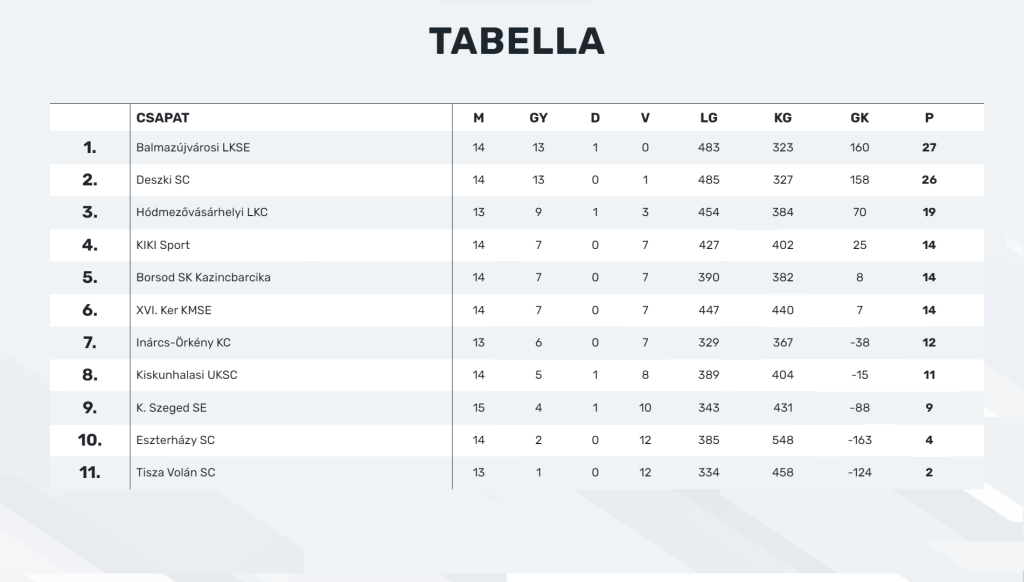Click the LG column header
This screenshot has width=1024, height=582.
pos(709,117)
